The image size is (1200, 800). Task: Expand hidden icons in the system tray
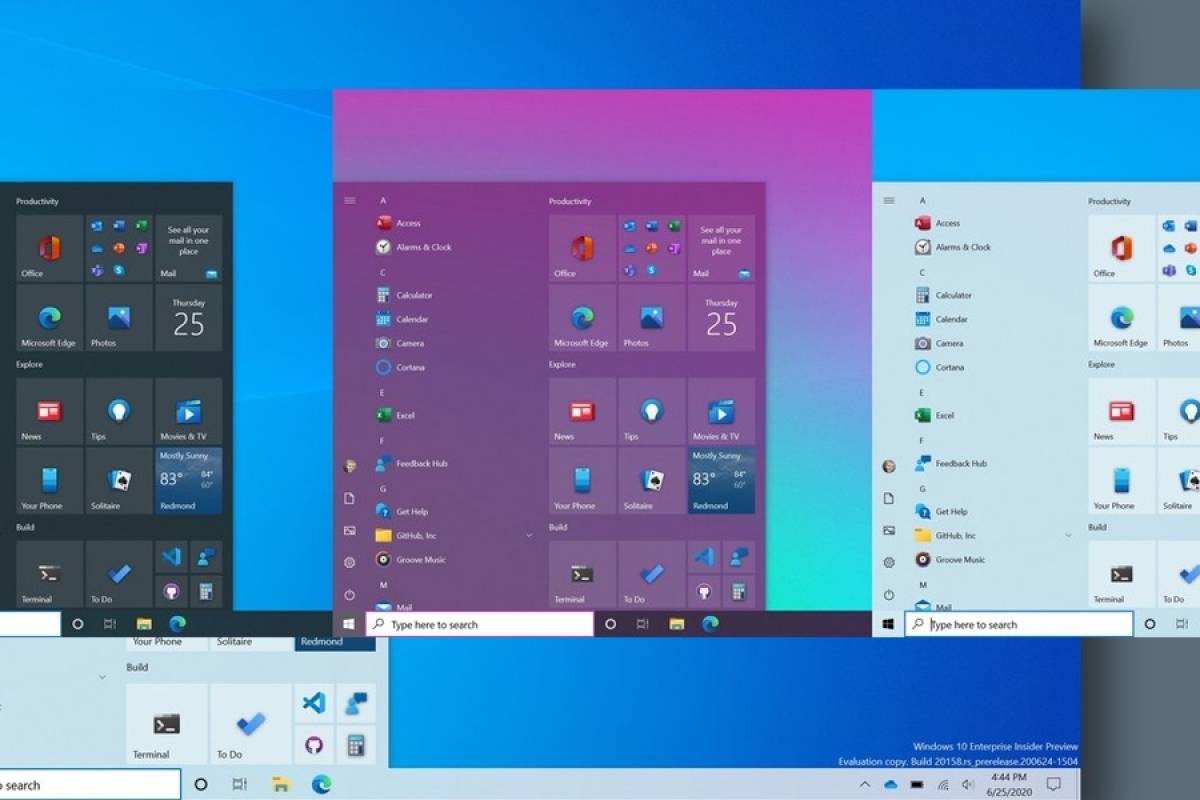tap(865, 784)
